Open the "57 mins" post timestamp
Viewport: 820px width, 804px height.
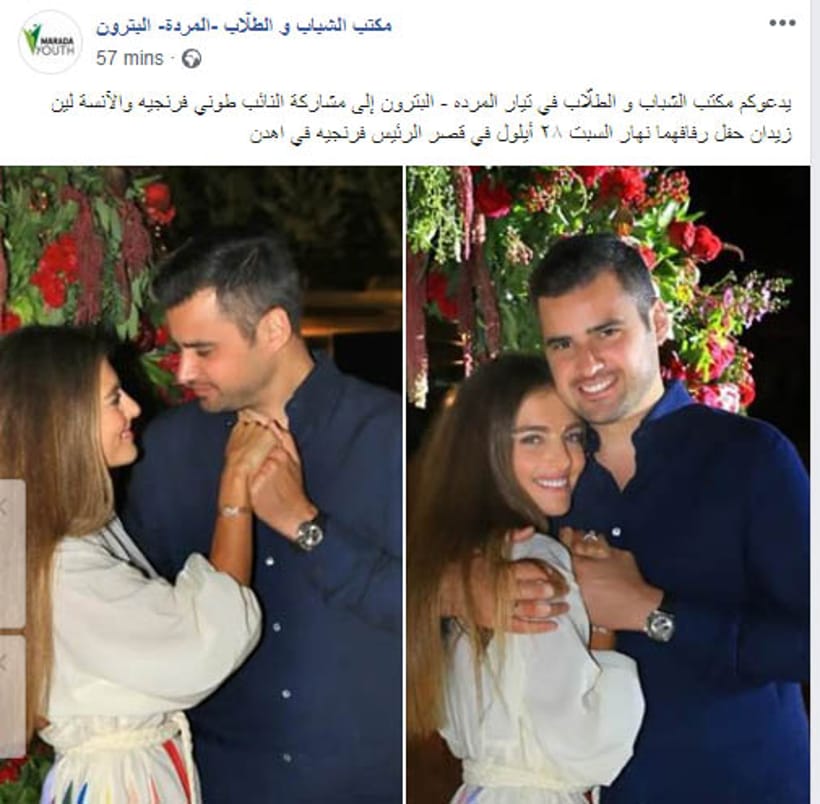pyautogui.click(x=130, y=58)
